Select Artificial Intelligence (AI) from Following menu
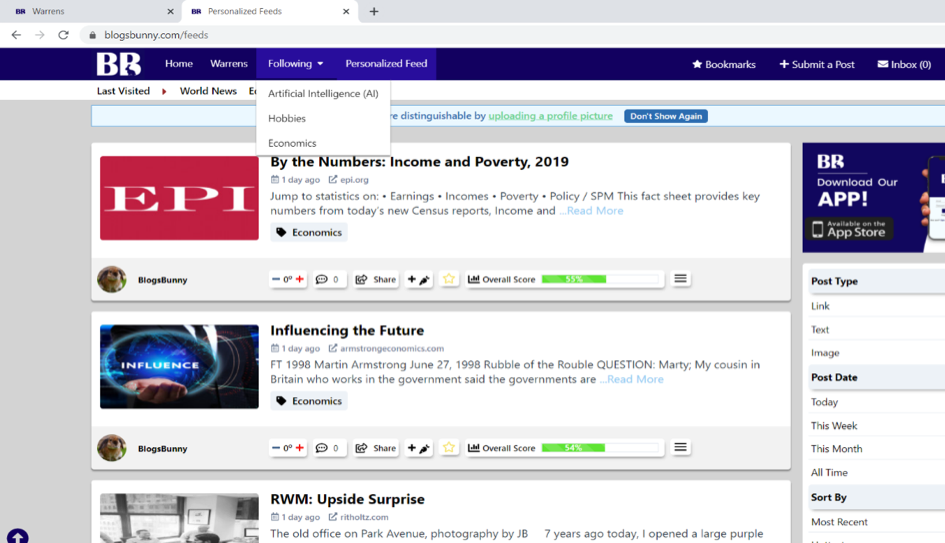 (x=323, y=93)
